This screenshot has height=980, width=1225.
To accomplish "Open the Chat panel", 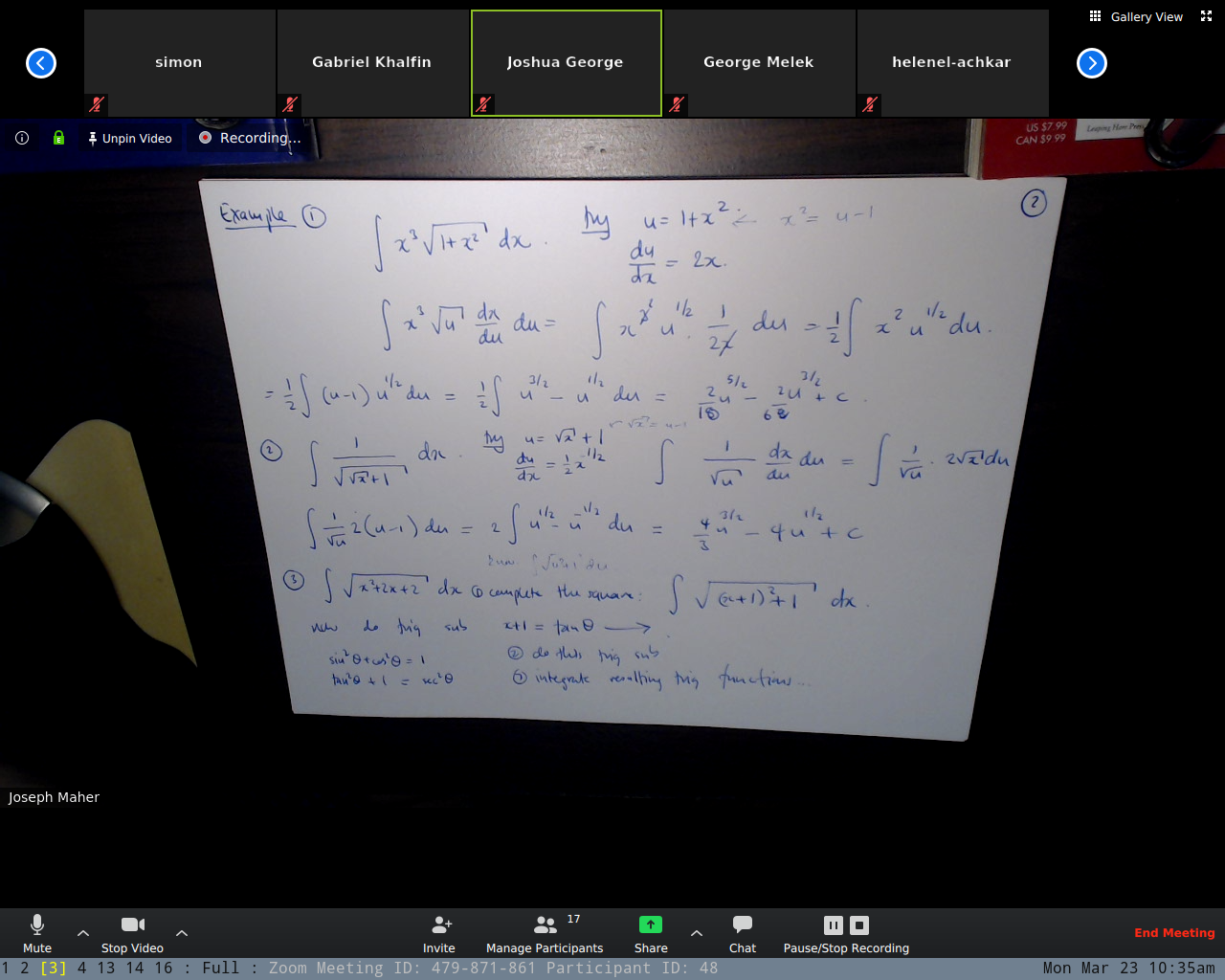I will click(x=742, y=924).
